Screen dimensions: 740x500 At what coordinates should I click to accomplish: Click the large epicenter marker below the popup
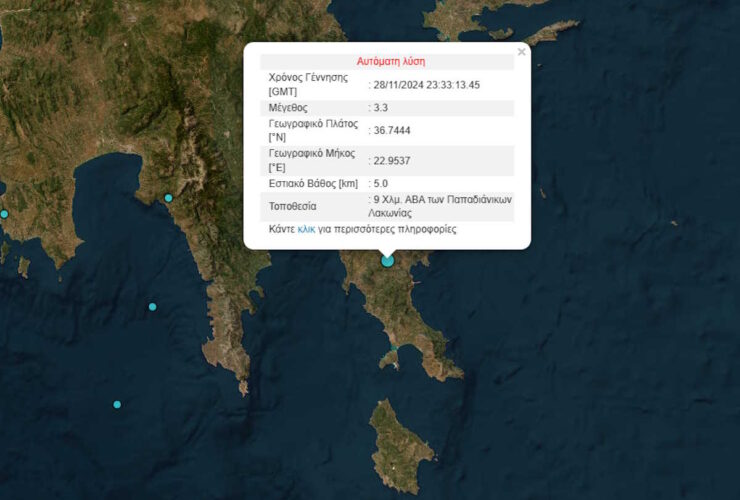pyautogui.click(x=387, y=261)
